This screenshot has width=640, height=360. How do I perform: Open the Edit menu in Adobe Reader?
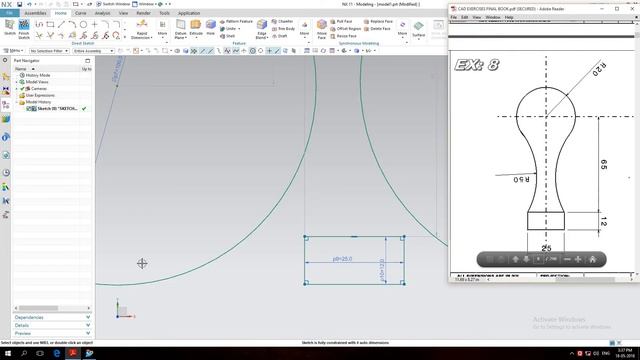464,18
